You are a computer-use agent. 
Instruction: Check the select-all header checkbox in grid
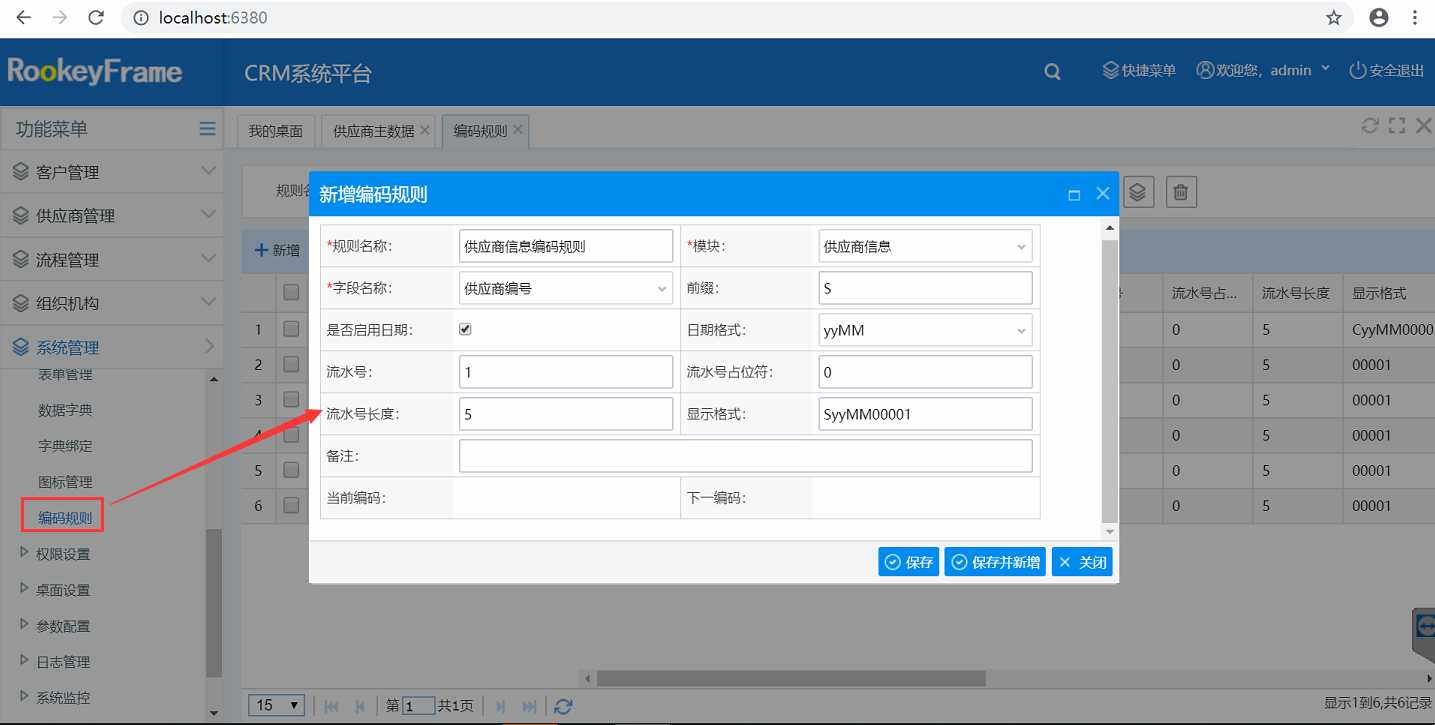[x=291, y=293]
